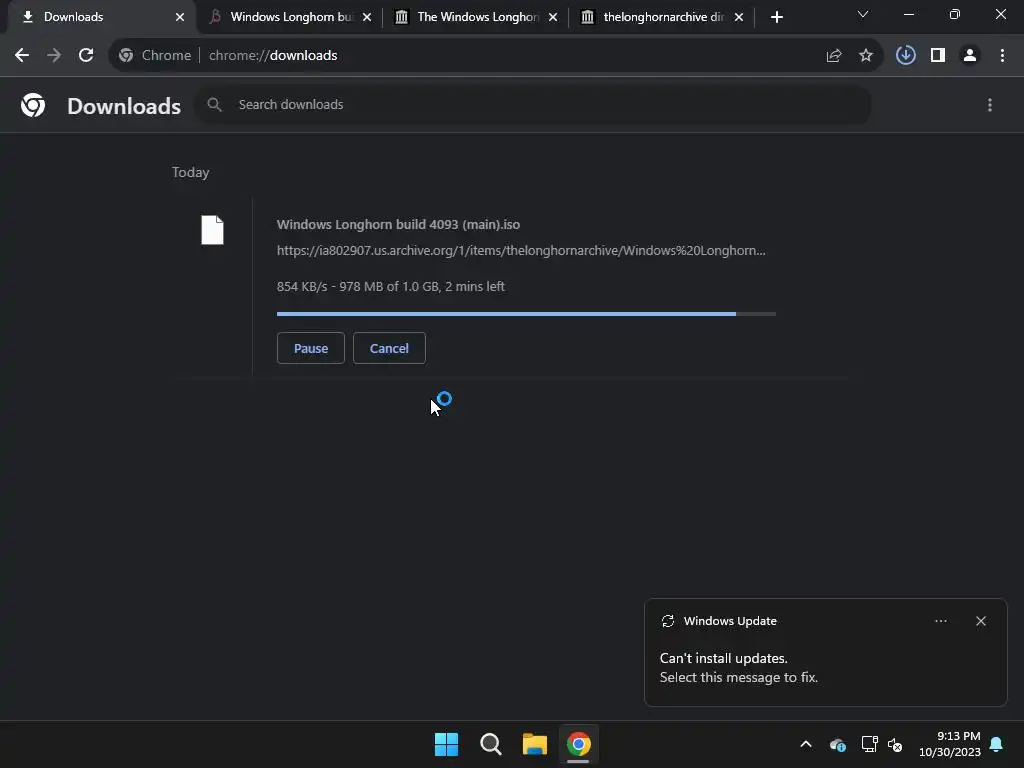Select the Can't install updates message
The image size is (1024, 768).
point(739,667)
